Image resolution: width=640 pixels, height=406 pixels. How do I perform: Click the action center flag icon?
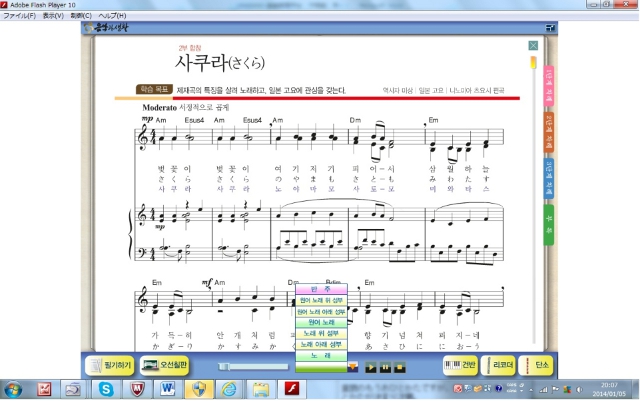point(556,390)
